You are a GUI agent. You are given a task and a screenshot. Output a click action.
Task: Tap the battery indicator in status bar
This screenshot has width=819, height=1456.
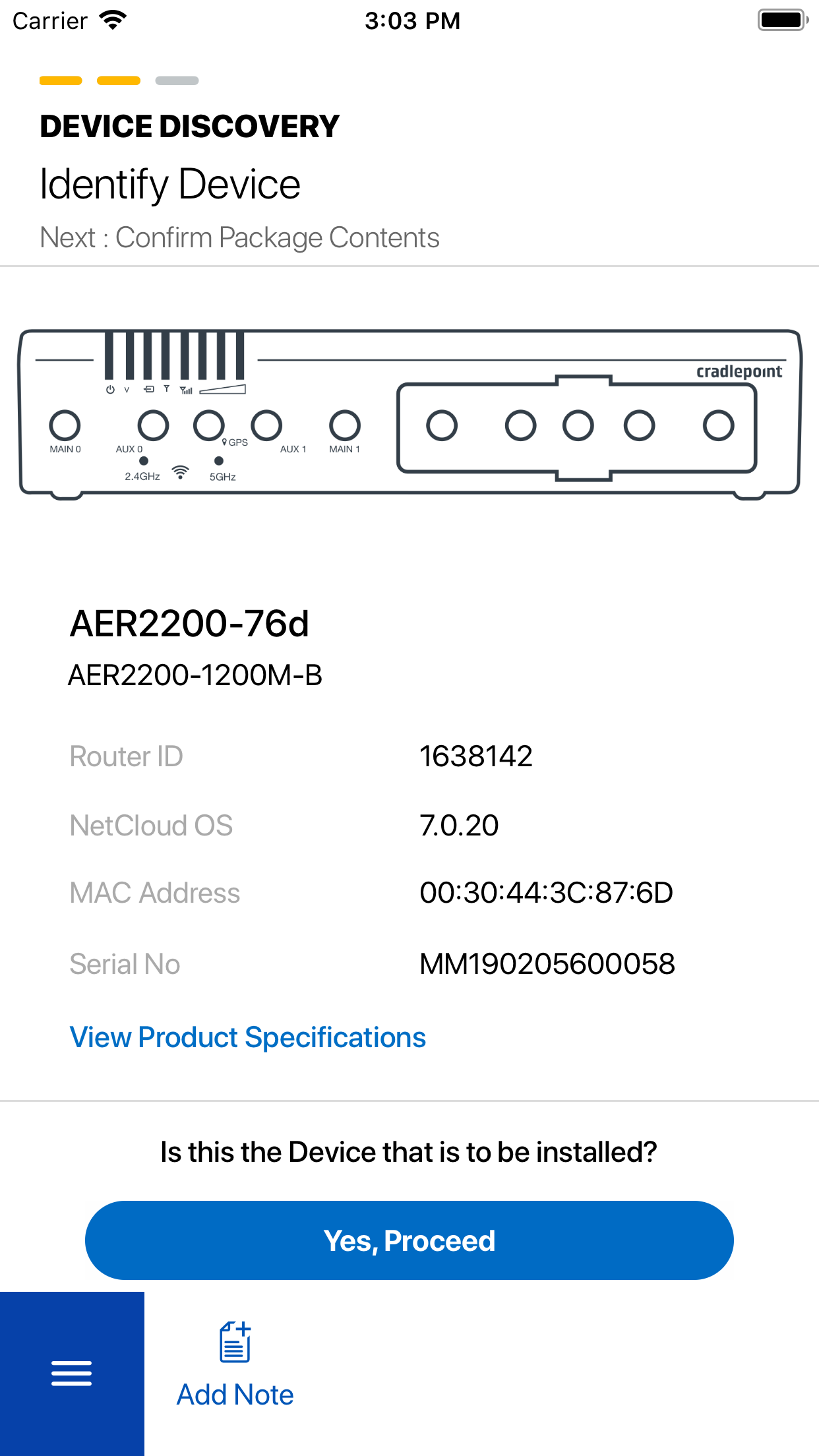point(782,20)
